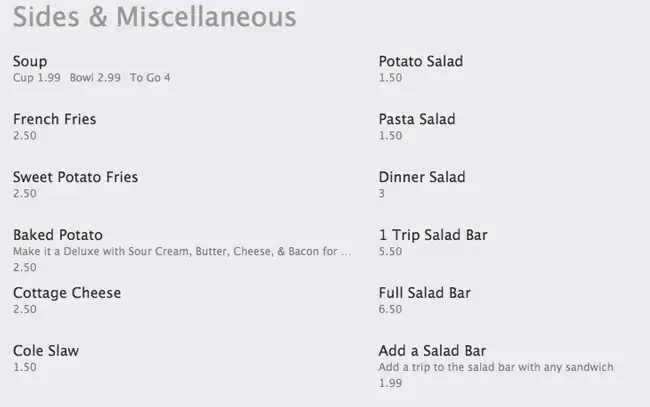The image size is (650, 407).
Task: Pick the Cottage Cheese side
Action: tap(67, 293)
